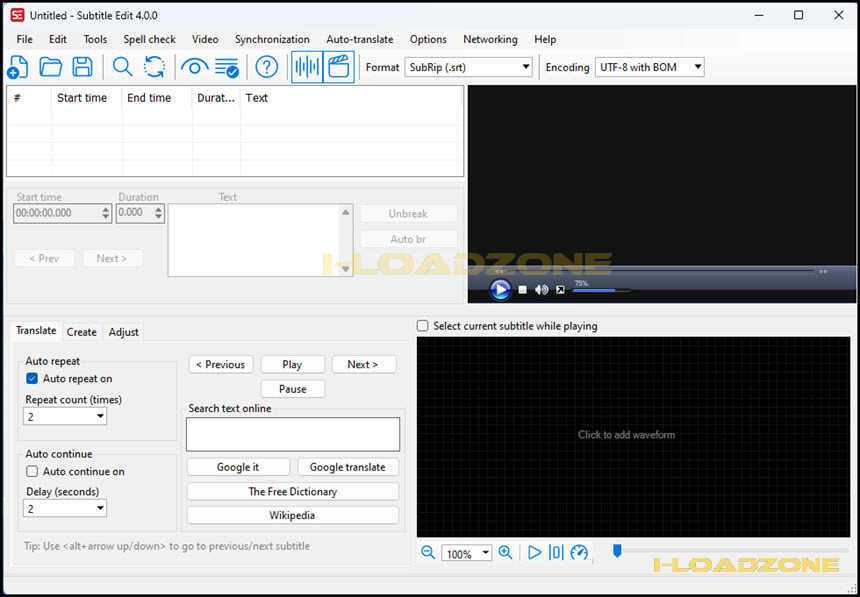Click the Play button in Translate tab
Screen dimensions: 860x597
[293, 364]
